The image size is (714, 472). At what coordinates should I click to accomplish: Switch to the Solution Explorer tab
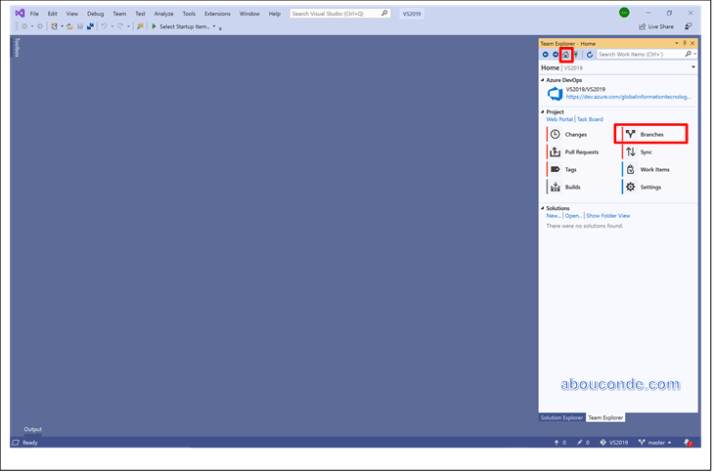561,417
